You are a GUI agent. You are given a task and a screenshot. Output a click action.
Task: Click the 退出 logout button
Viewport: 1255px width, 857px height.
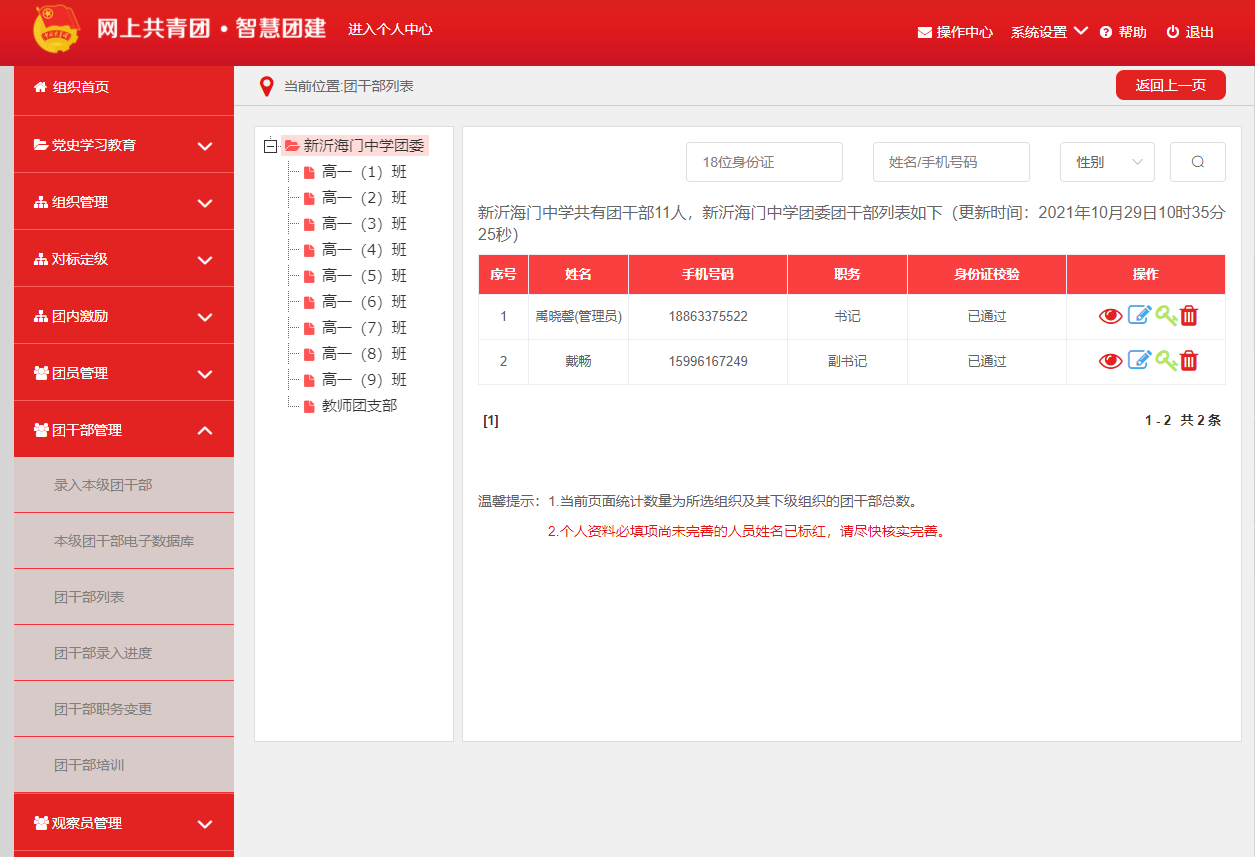(x=1190, y=32)
